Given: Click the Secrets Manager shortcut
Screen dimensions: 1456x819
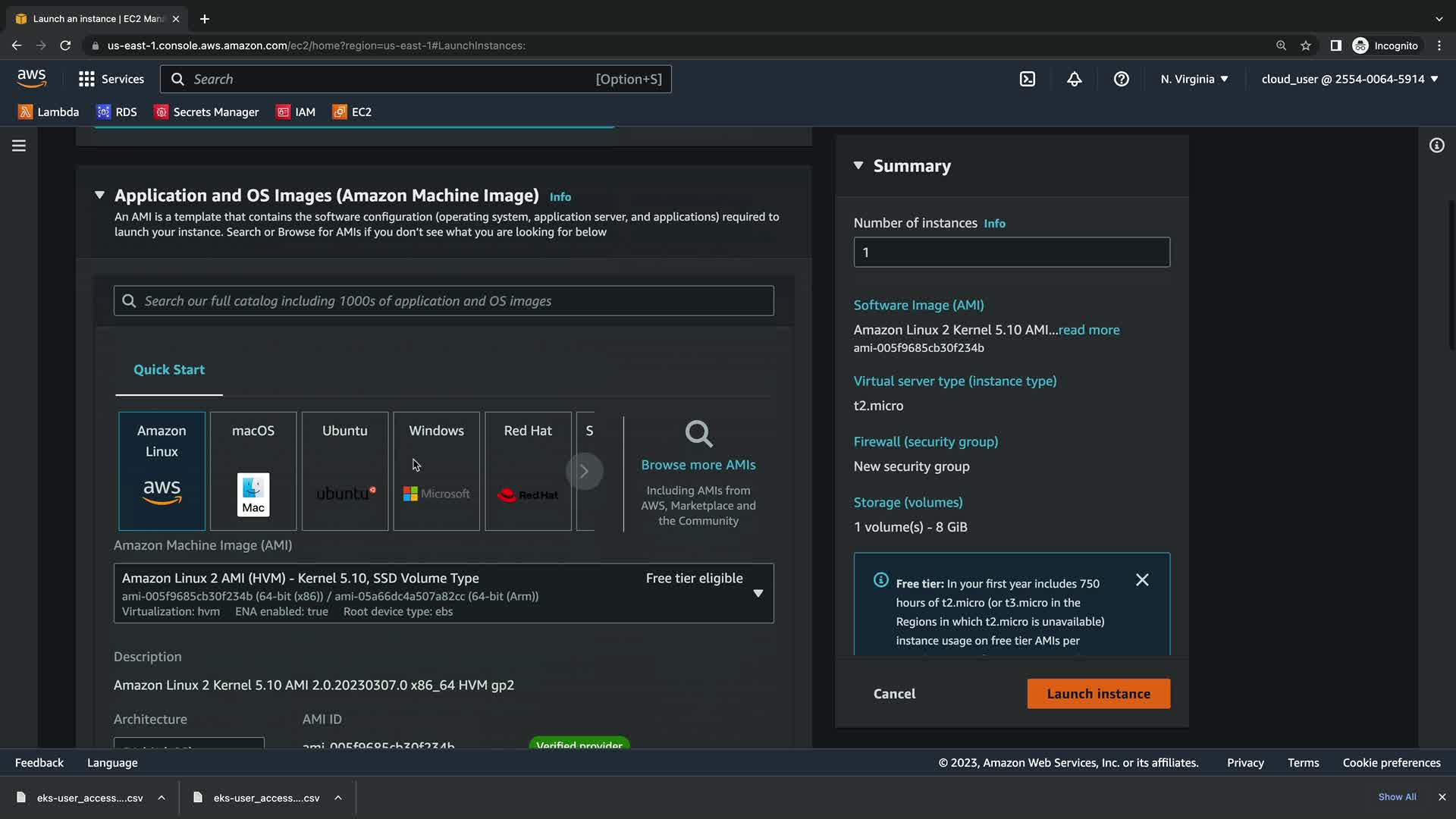Looking at the screenshot, I should (x=206, y=111).
